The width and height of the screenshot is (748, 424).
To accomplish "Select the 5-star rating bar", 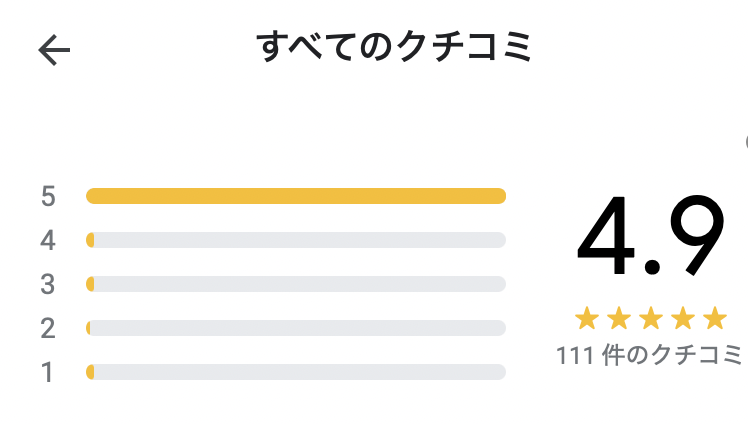I will pyautogui.click(x=296, y=196).
